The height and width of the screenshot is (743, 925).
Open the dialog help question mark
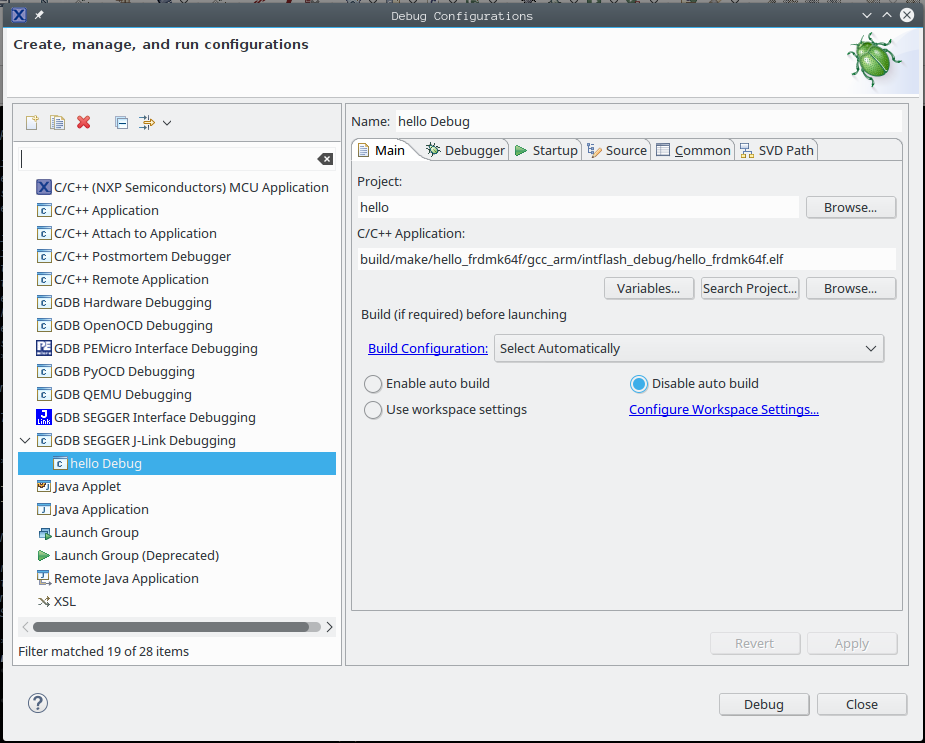coord(38,703)
